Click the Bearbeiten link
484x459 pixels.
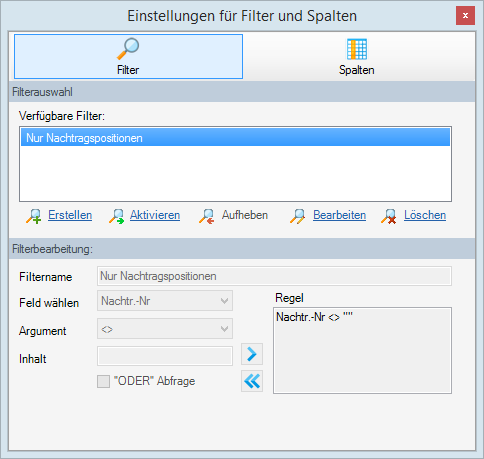point(339,215)
